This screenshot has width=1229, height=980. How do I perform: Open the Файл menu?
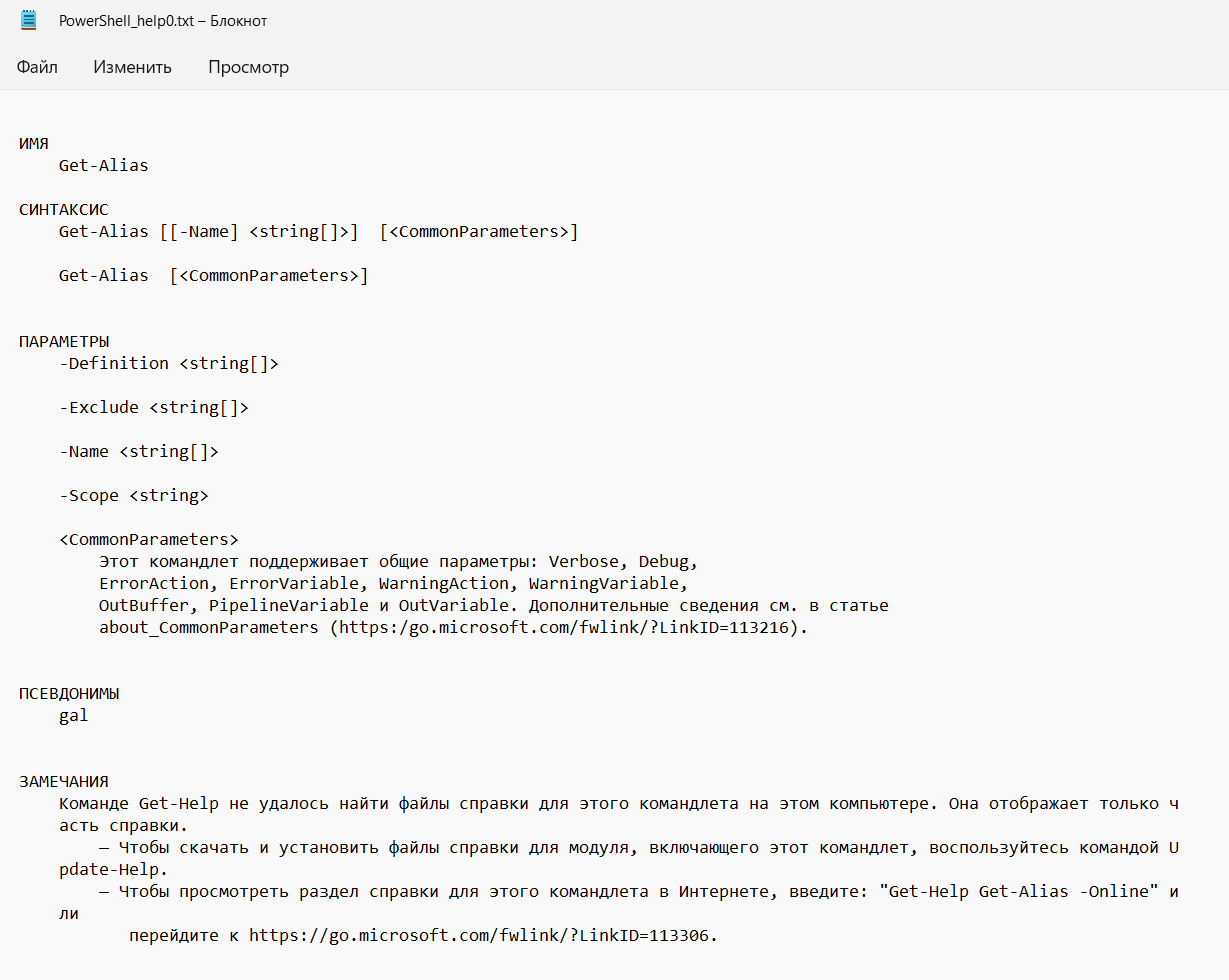click(37, 67)
